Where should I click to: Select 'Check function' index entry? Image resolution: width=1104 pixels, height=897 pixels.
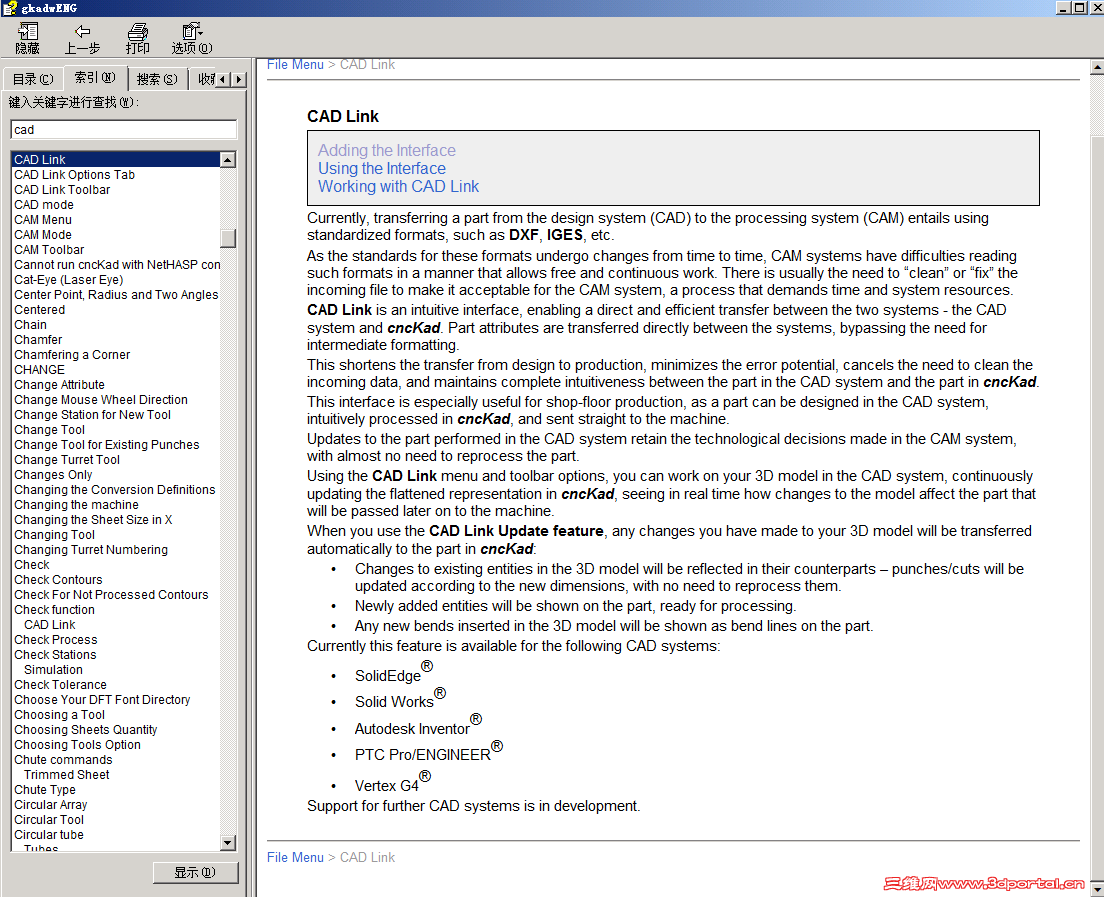[x=54, y=610]
